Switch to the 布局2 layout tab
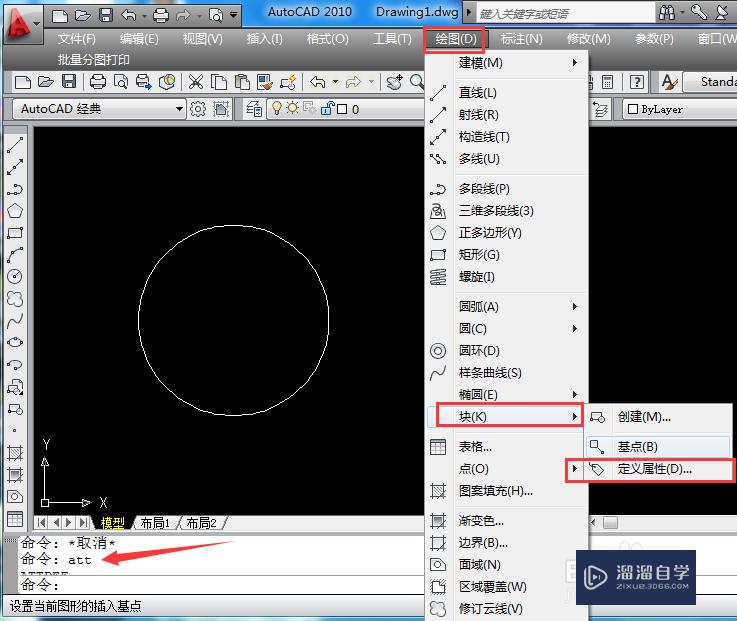Image resolution: width=737 pixels, height=621 pixels. [202, 523]
